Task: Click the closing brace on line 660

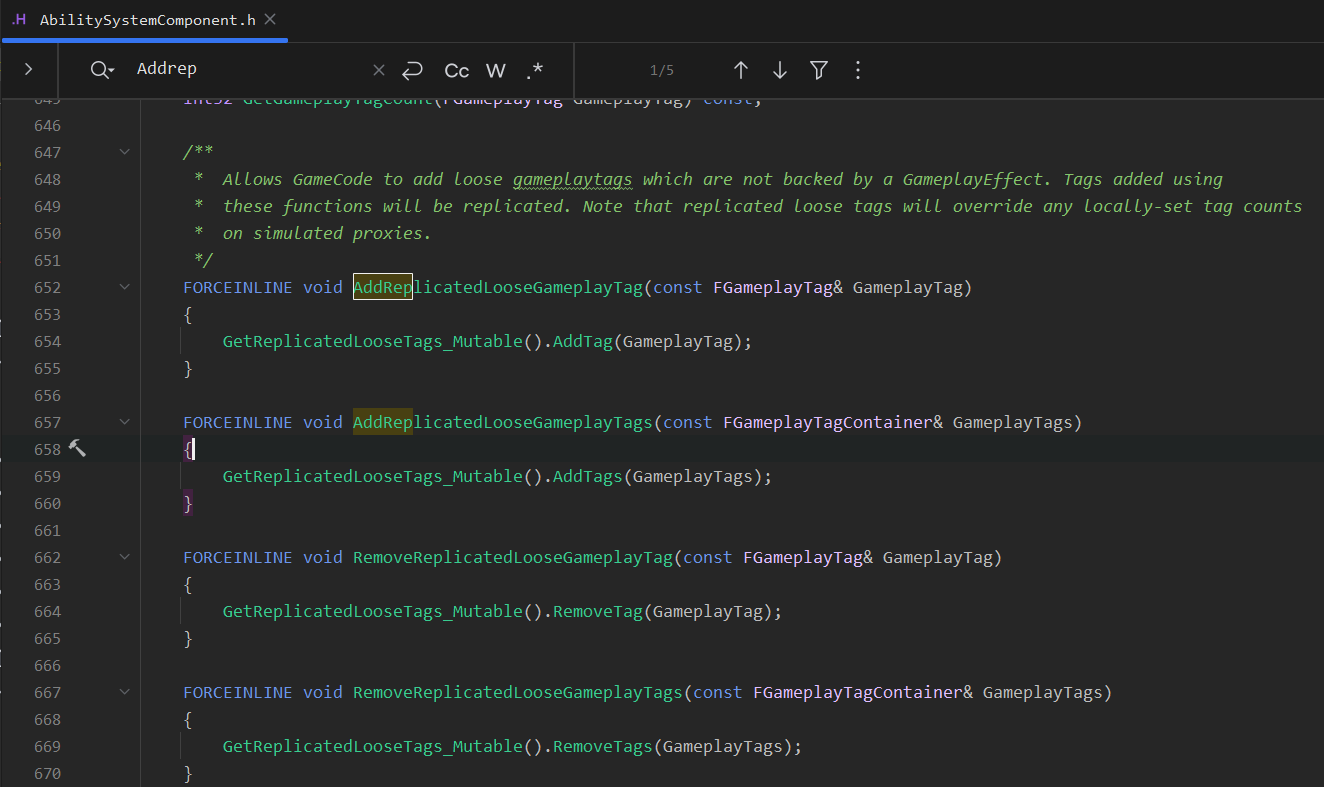Action: pos(188,503)
